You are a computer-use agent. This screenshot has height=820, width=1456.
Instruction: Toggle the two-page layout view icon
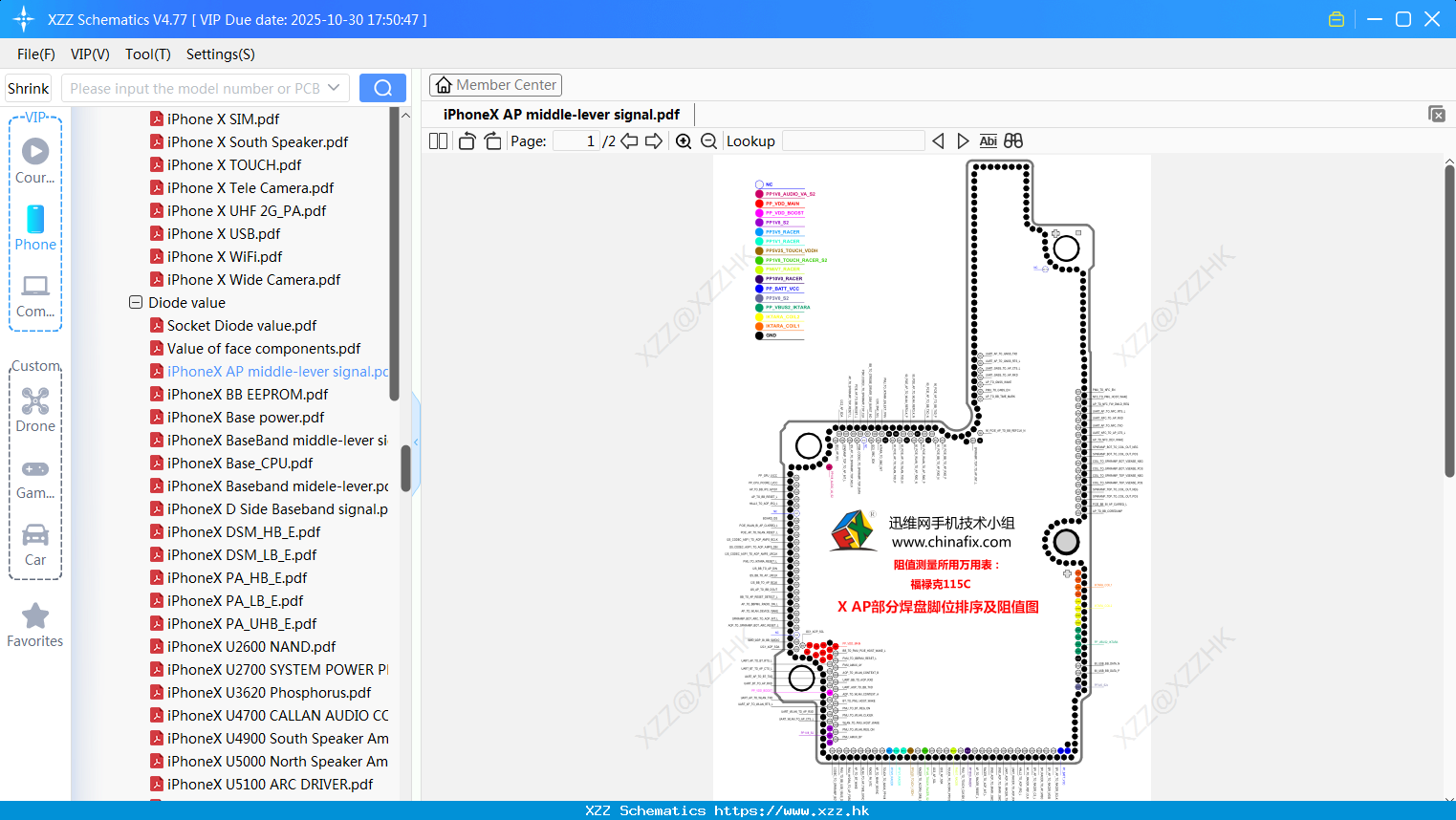click(x=438, y=141)
